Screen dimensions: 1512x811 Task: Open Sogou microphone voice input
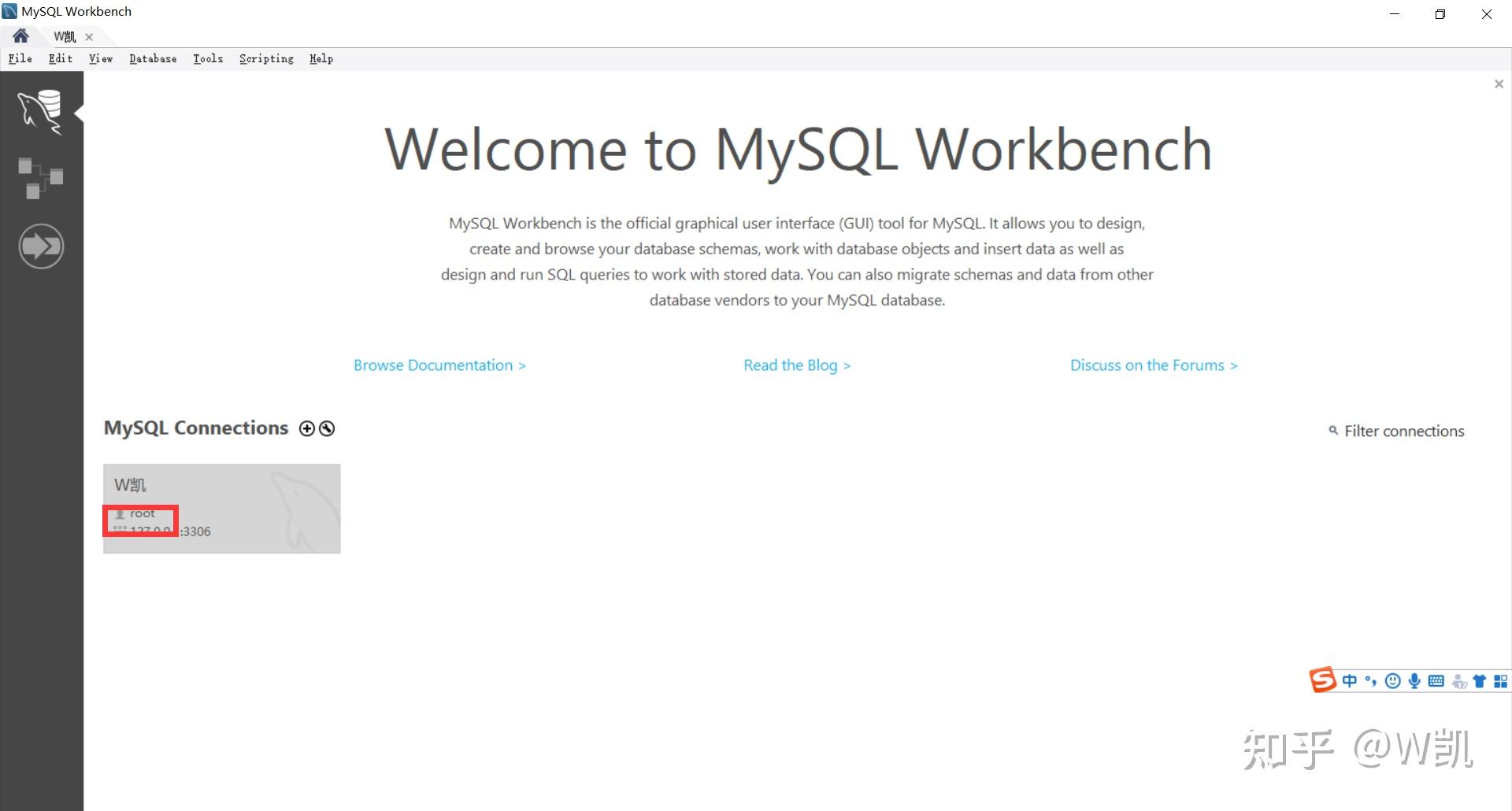point(1414,681)
